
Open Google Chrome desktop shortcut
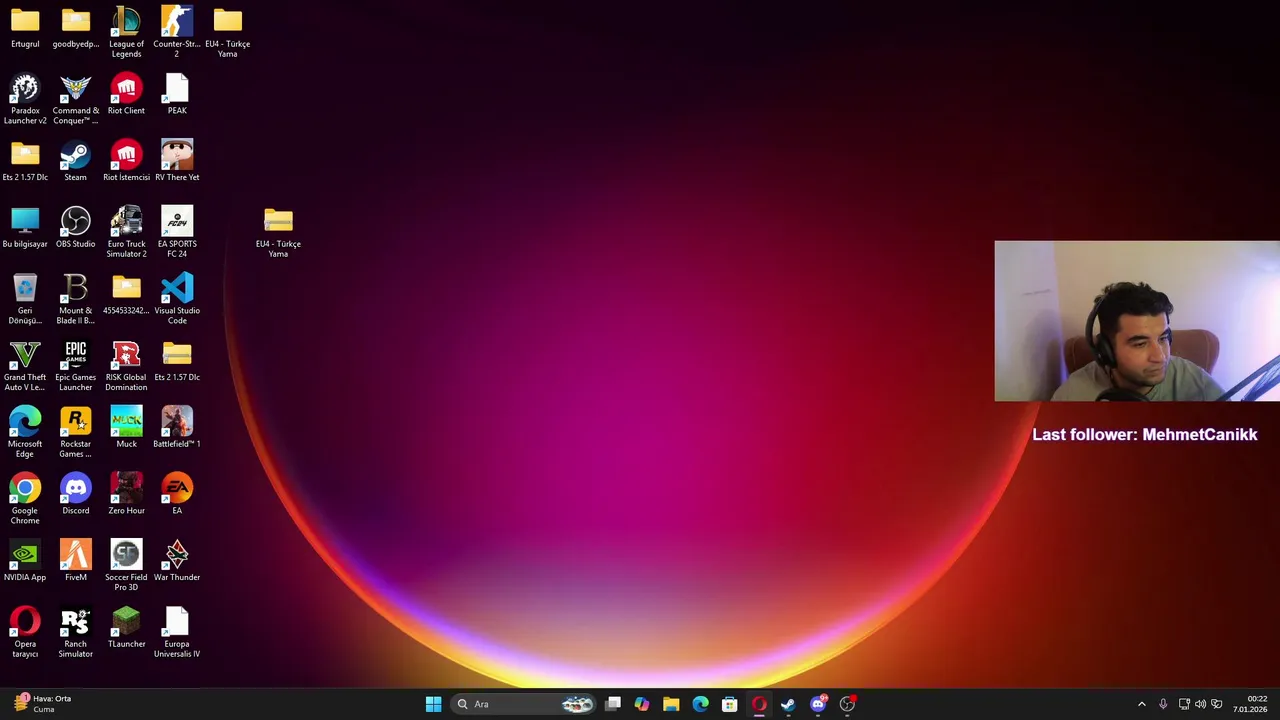point(25,499)
